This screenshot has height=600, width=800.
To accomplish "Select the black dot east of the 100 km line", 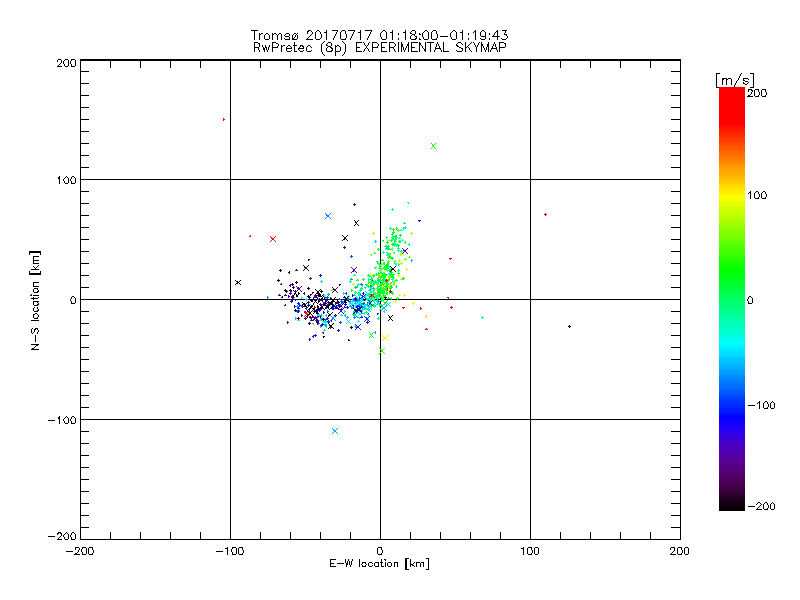I will click(569, 327).
